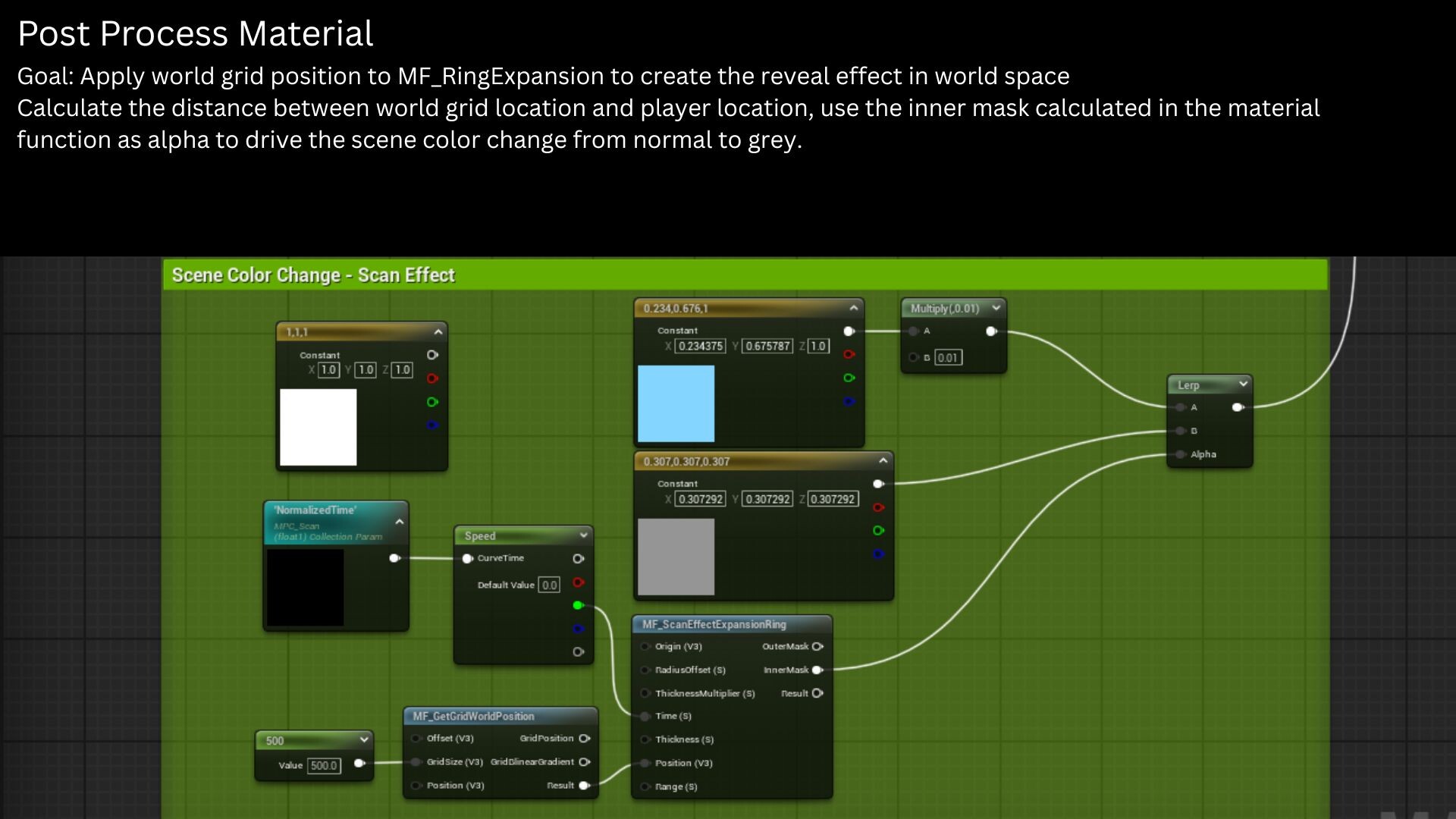Viewport: 1456px width, 819px height.
Task: Click the Multiply node output pin
Action: tap(990, 331)
